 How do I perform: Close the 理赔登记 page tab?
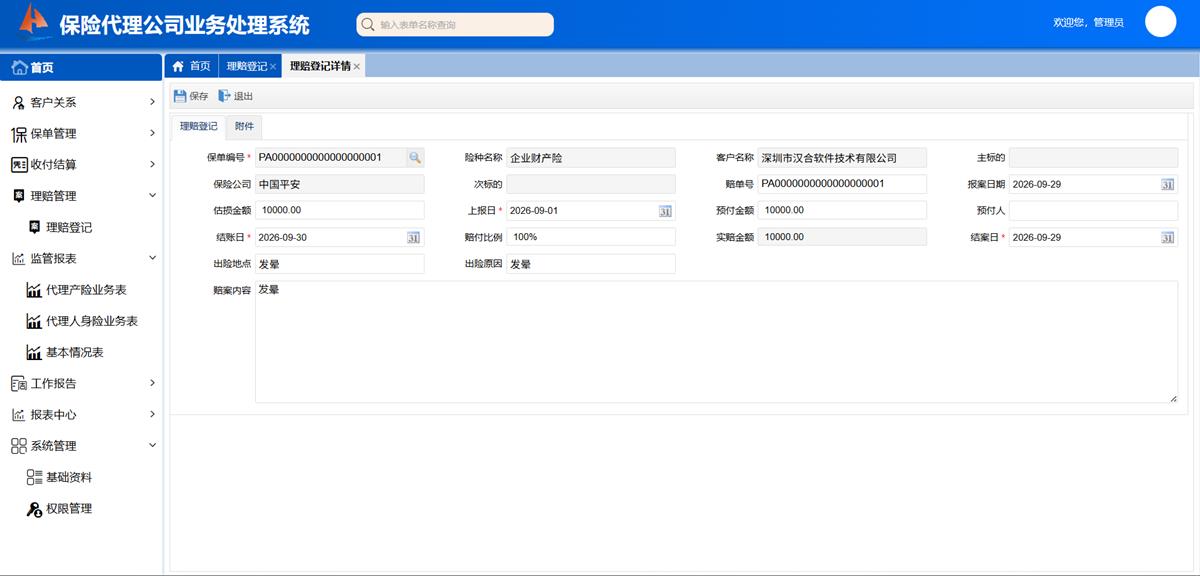tap(273, 67)
